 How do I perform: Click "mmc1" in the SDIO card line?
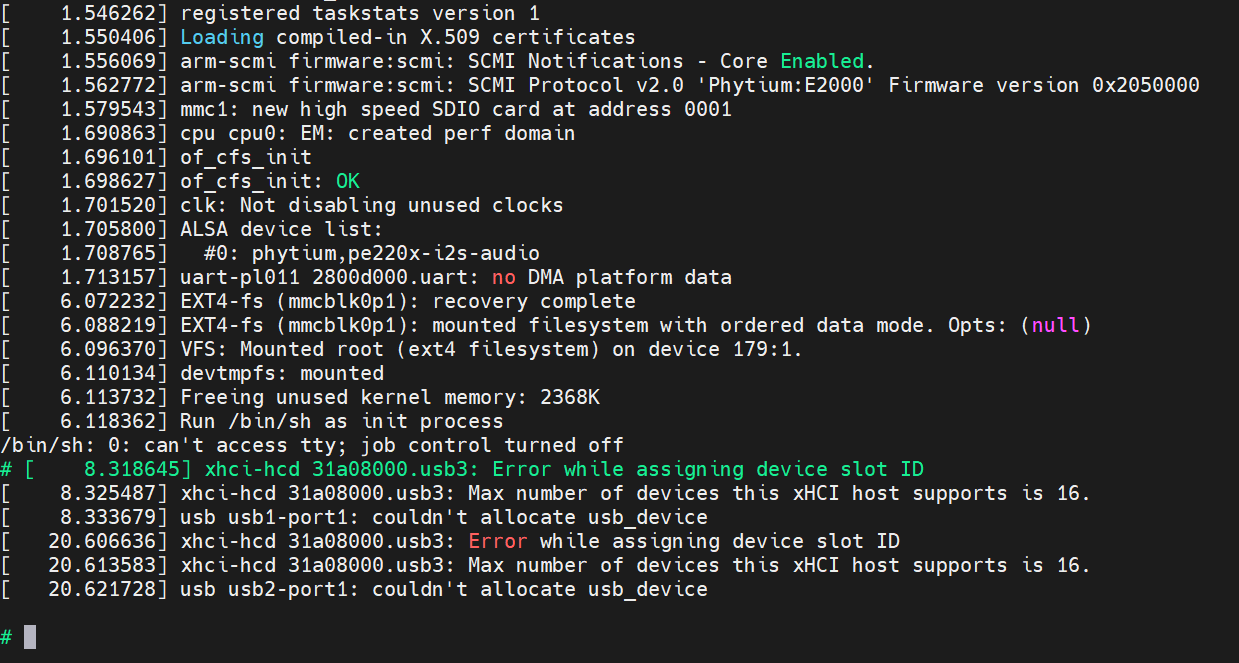pos(203,109)
